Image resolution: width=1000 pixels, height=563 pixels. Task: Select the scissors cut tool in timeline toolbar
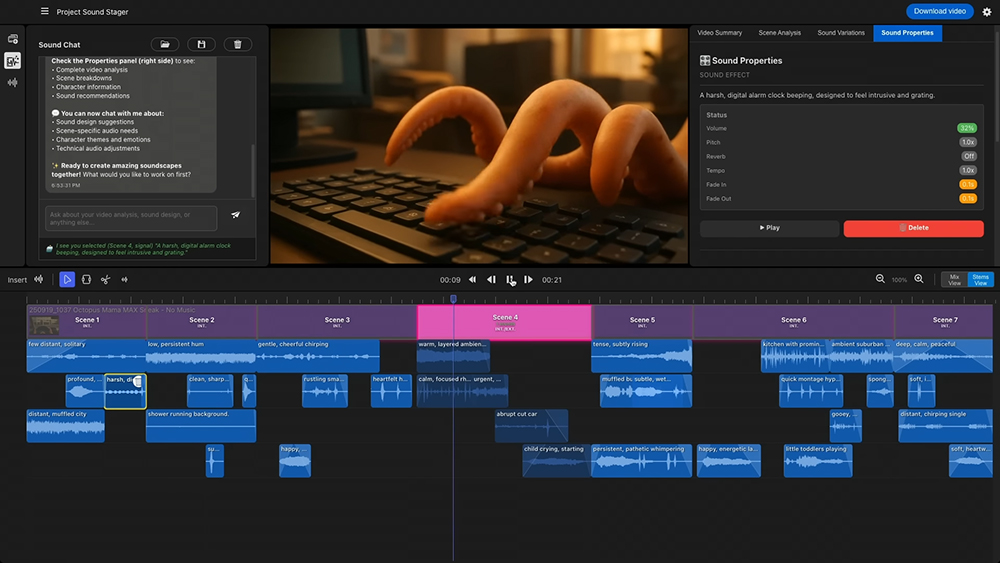tap(105, 280)
